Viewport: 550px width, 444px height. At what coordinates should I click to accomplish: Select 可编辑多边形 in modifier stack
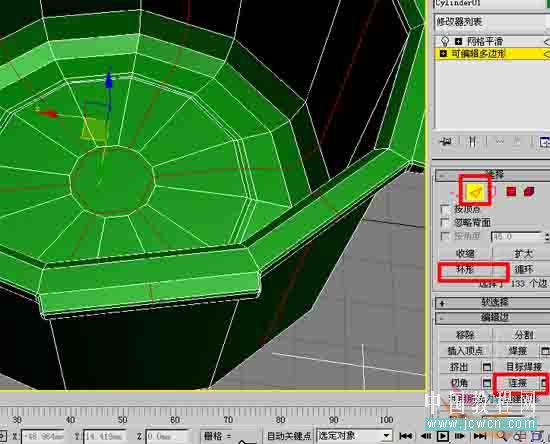tap(478, 54)
